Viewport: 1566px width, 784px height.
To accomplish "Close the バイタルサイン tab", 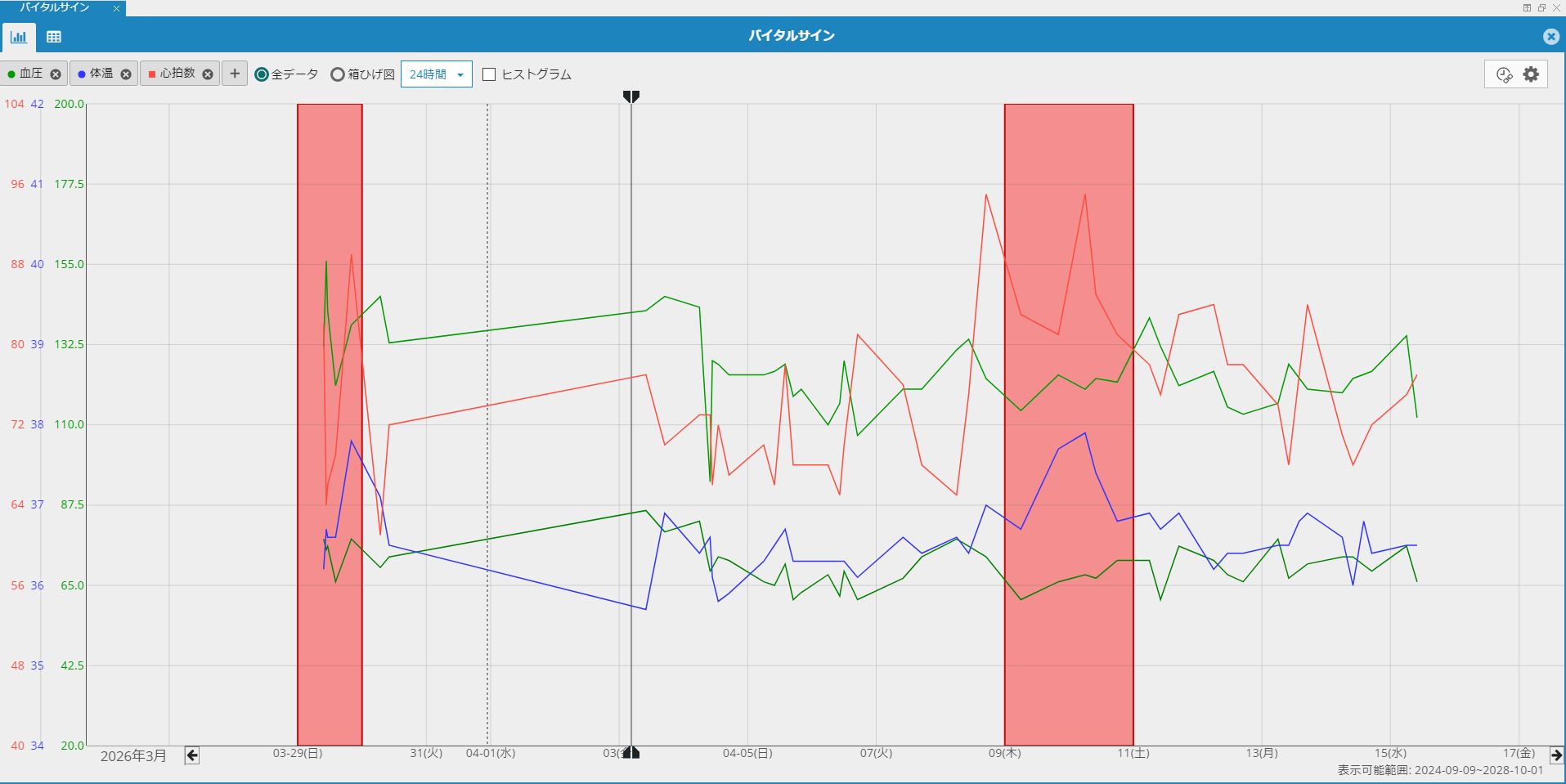I will point(116,8).
